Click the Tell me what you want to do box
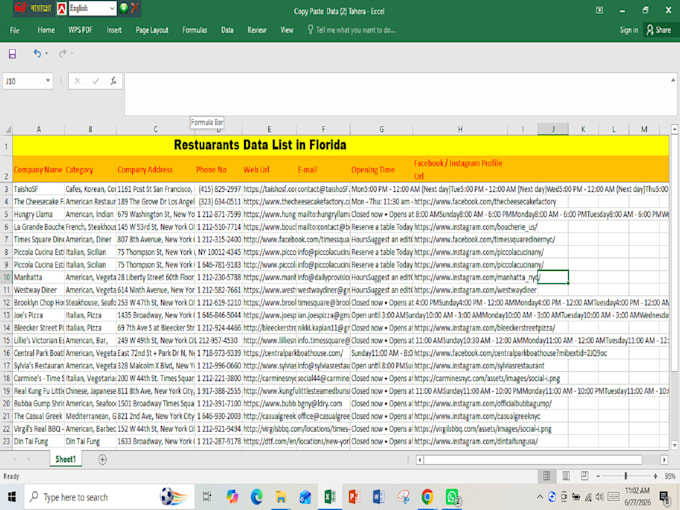Image resolution: width=680 pixels, height=510 pixels. click(x=351, y=30)
